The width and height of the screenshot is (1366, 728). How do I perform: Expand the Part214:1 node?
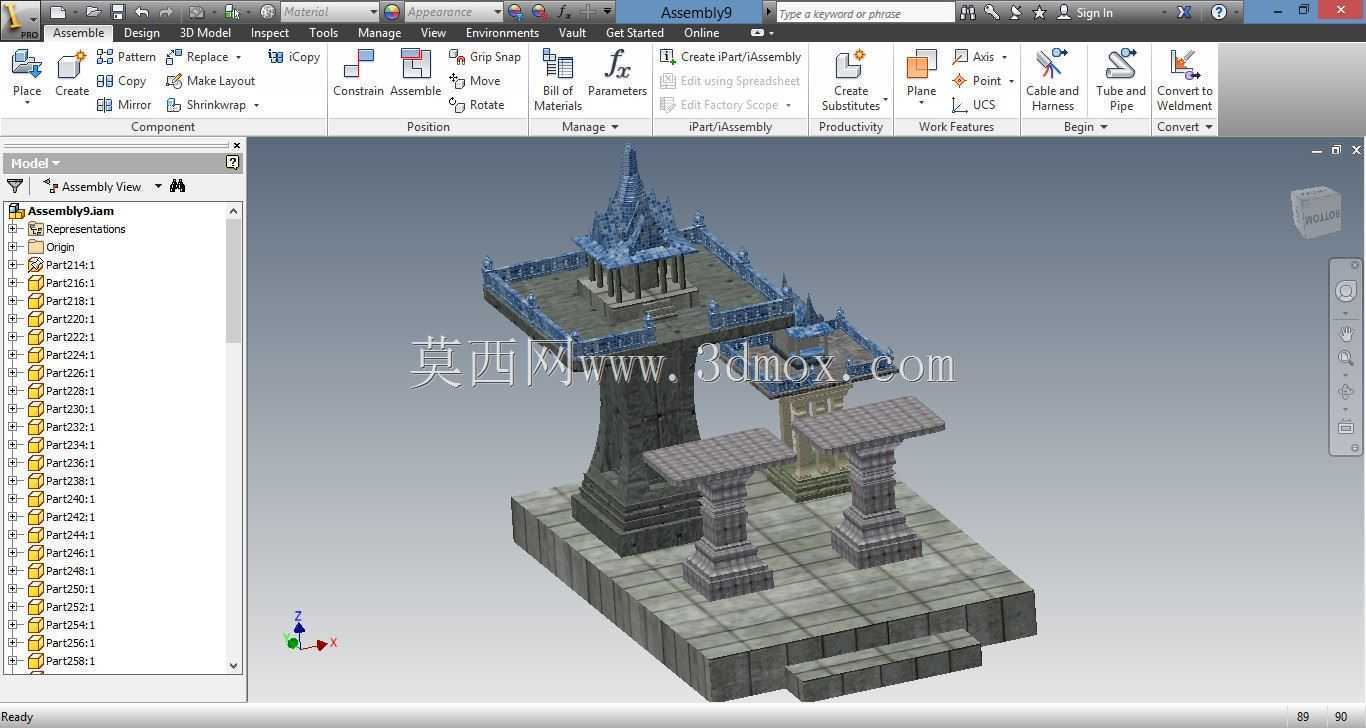click(x=13, y=265)
